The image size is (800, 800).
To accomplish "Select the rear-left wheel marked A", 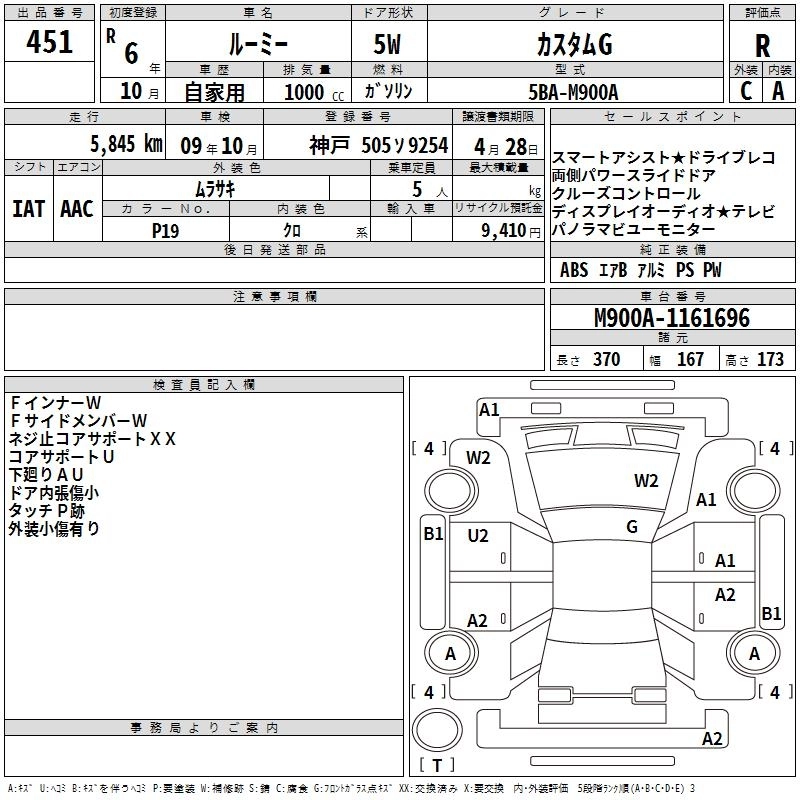I will click(451, 654).
